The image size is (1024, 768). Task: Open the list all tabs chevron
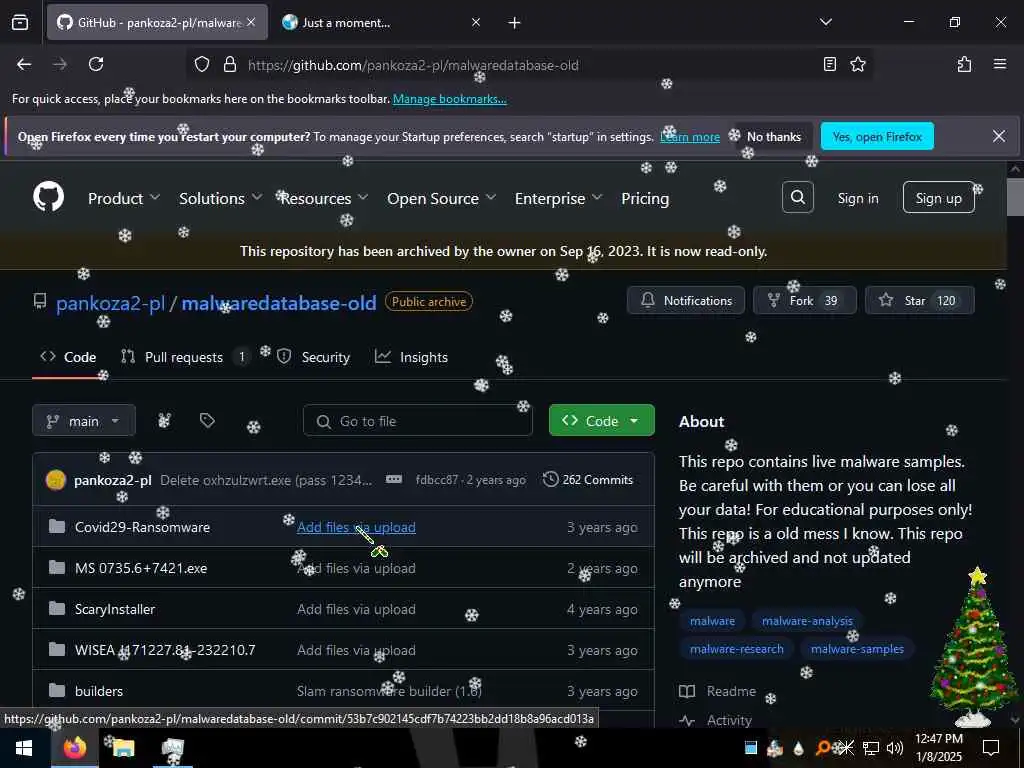[x=825, y=22]
